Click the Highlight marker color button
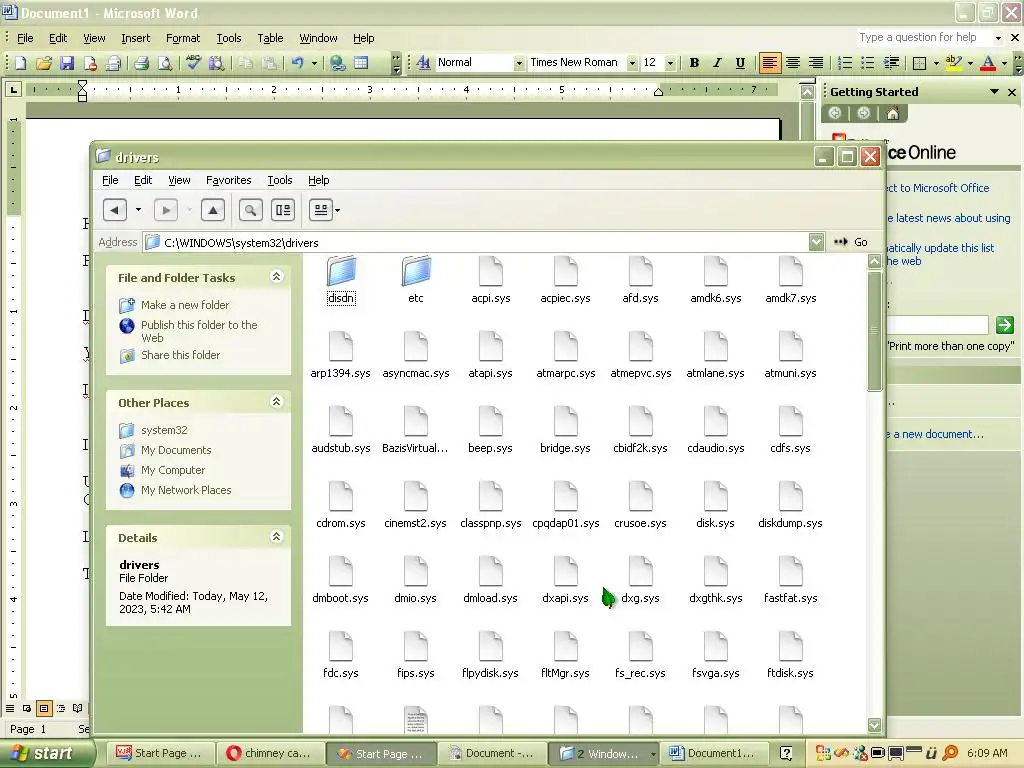 coord(953,63)
